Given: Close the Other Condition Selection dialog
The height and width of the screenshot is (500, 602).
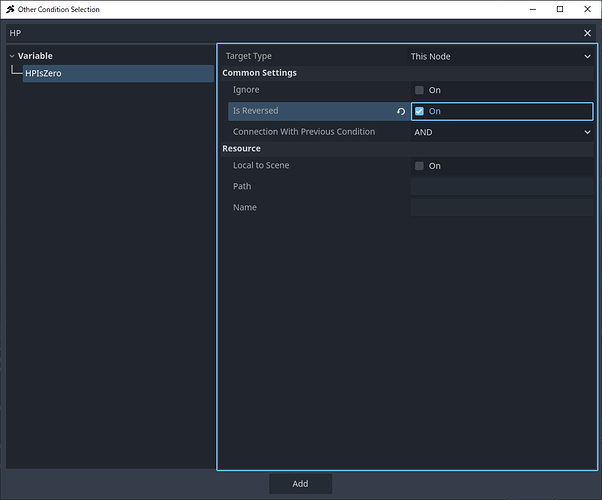Looking at the screenshot, I should coord(586,9).
